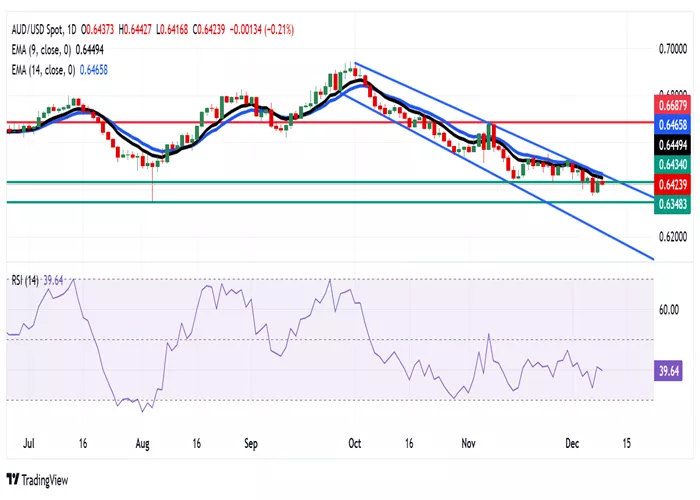Click the green 0.64340 price label
The width and height of the screenshot is (700, 500).
click(x=672, y=165)
